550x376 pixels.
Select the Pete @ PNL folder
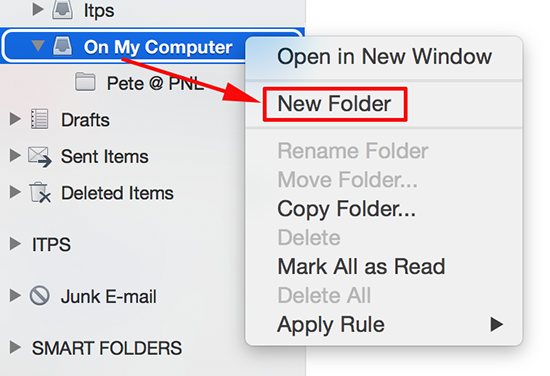pyautogui.click(x=153, y=83)
